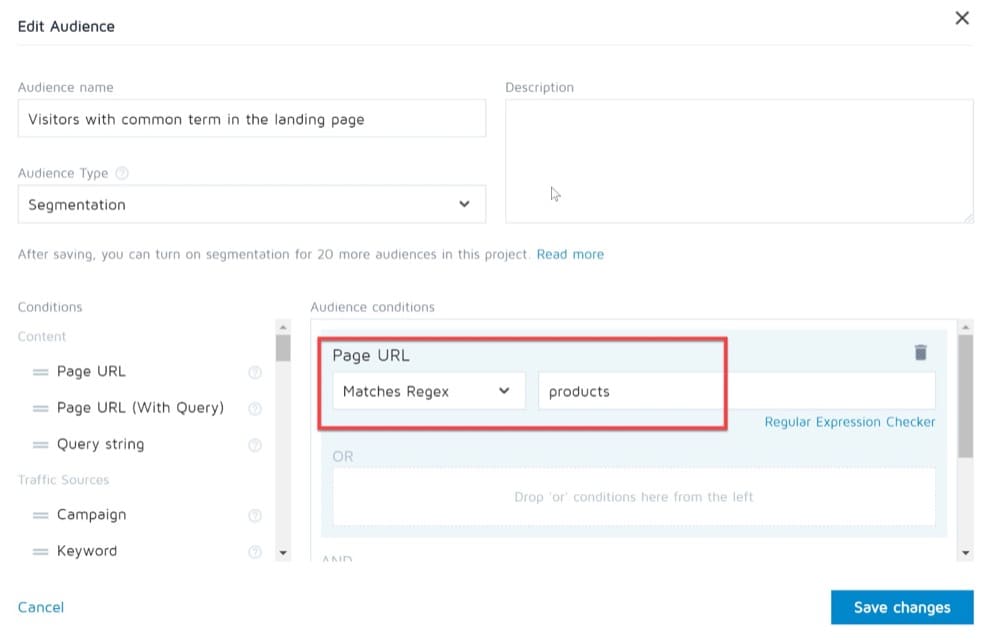Screen dimensions: 1000x643
Task: Select Page URL condition in list
Action: click(x=91, y=372)
